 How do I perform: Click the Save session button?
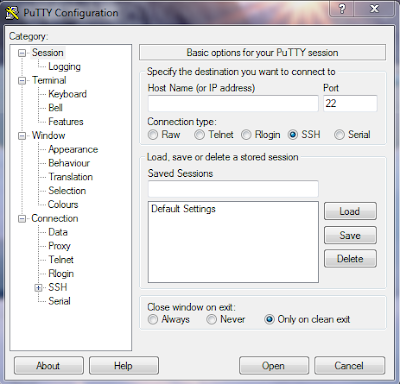pyautogui.click(x=350, y=235)
